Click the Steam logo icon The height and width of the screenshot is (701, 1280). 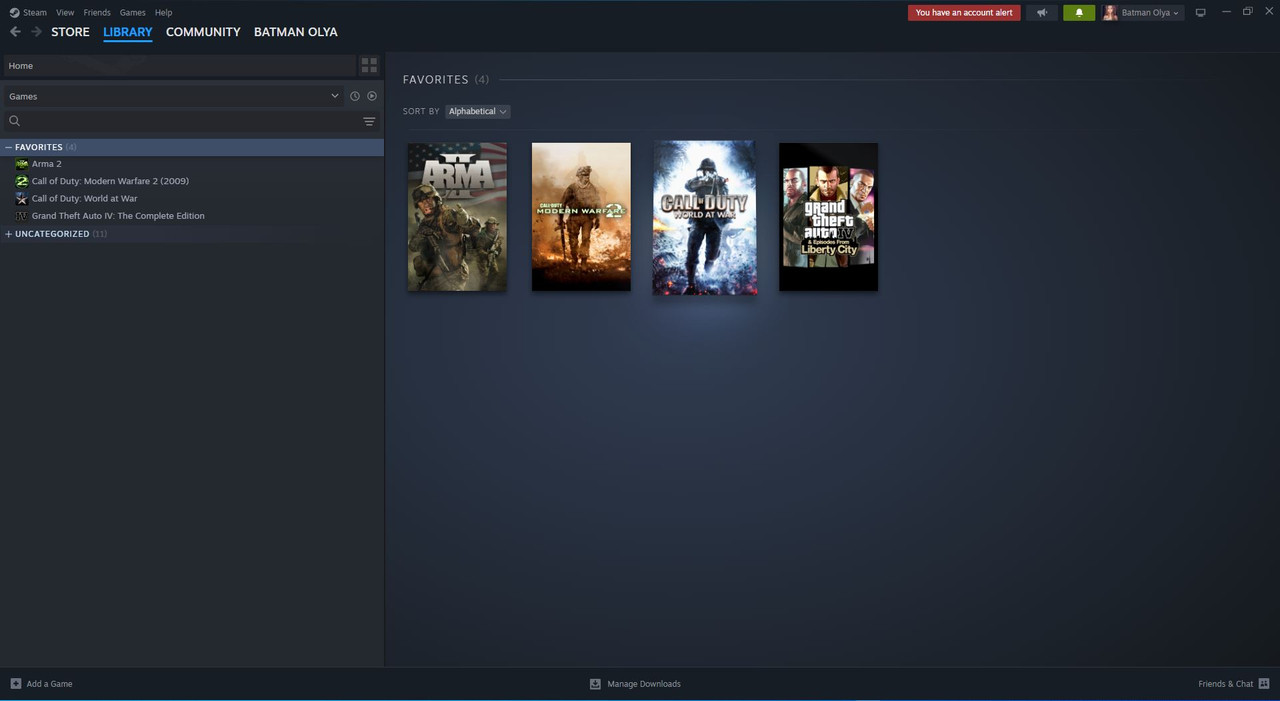tap(14, 13)
